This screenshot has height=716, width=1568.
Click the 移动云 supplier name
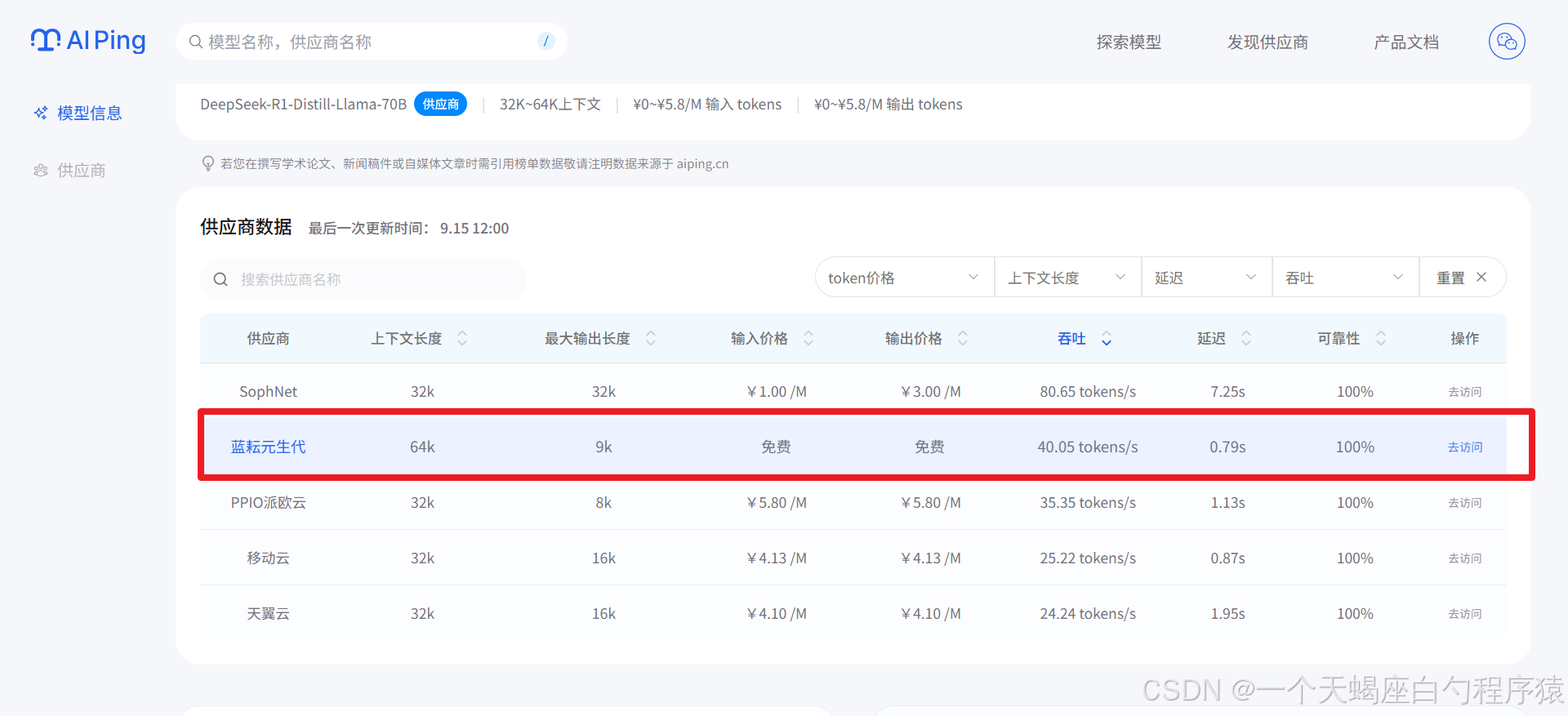pyautogui.click(x=268, y=558)
